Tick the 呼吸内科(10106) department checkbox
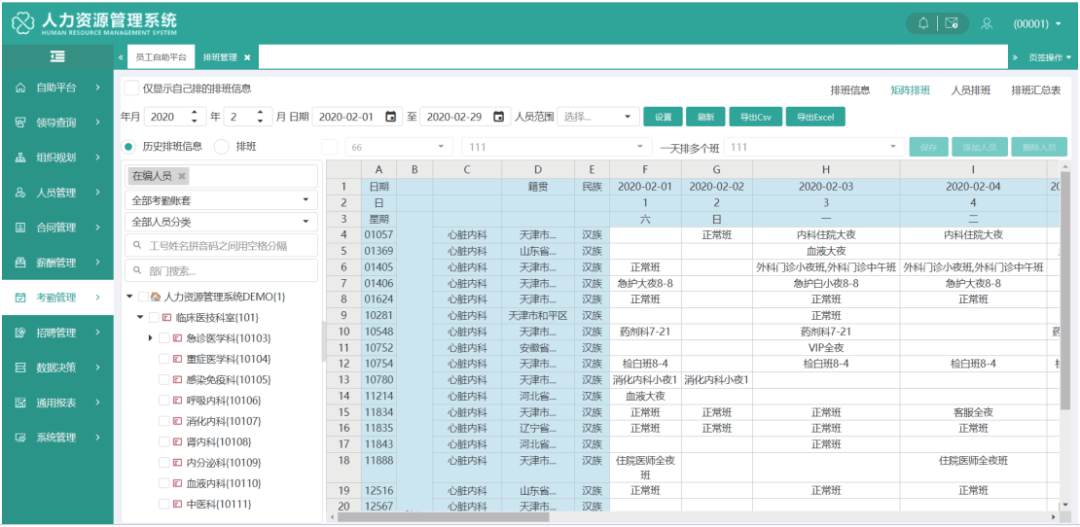The height and width of the screenshot is (527, 1080). [165, 401]
